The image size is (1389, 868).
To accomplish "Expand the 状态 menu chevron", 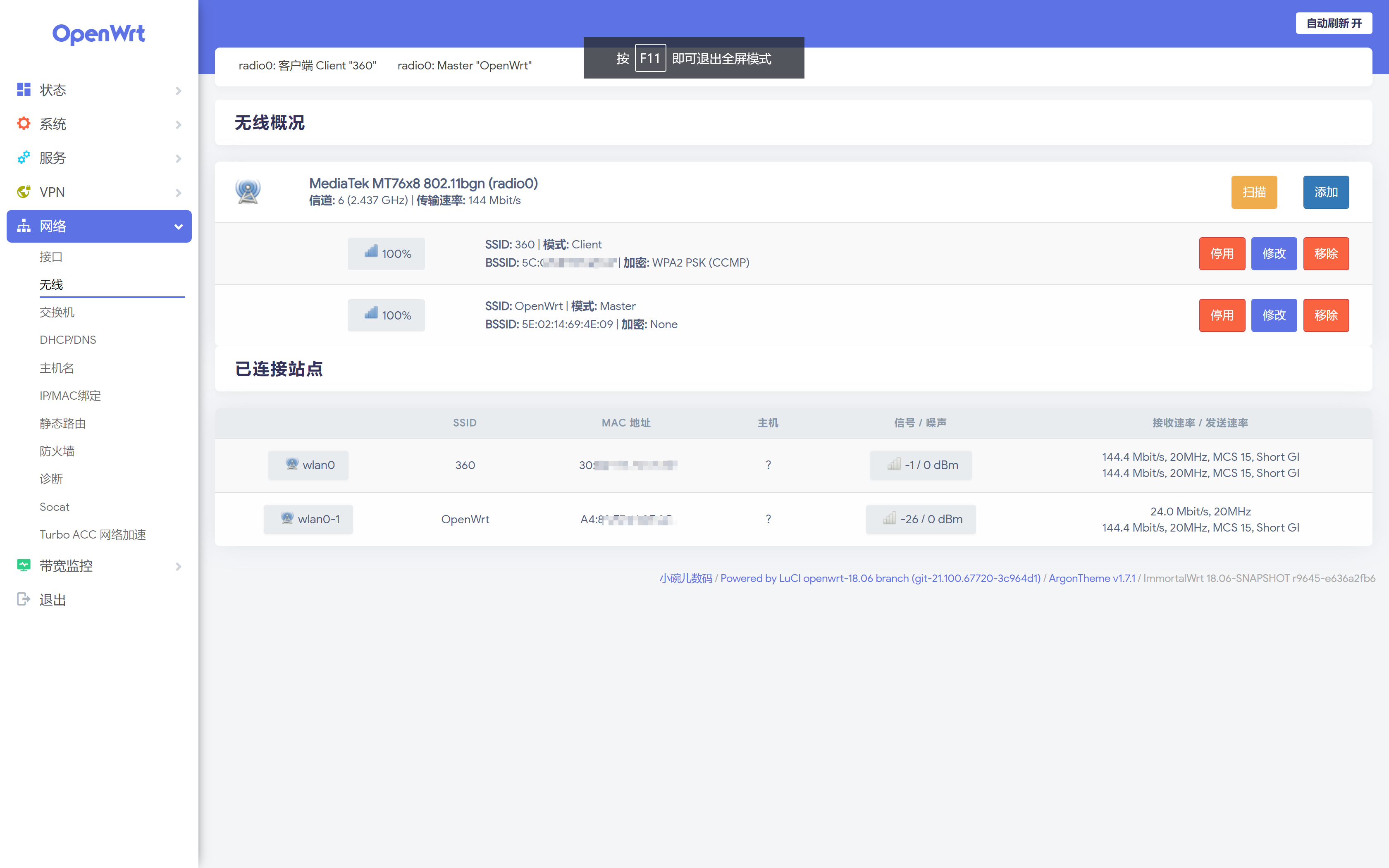I will pyautogui.click(x=179, y=91).
